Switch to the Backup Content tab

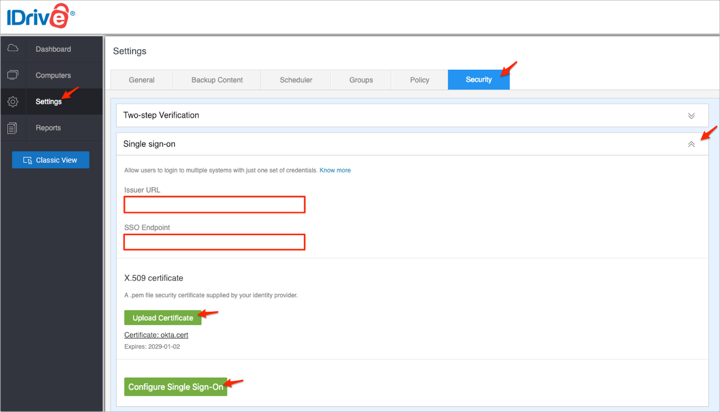(217, 80)
